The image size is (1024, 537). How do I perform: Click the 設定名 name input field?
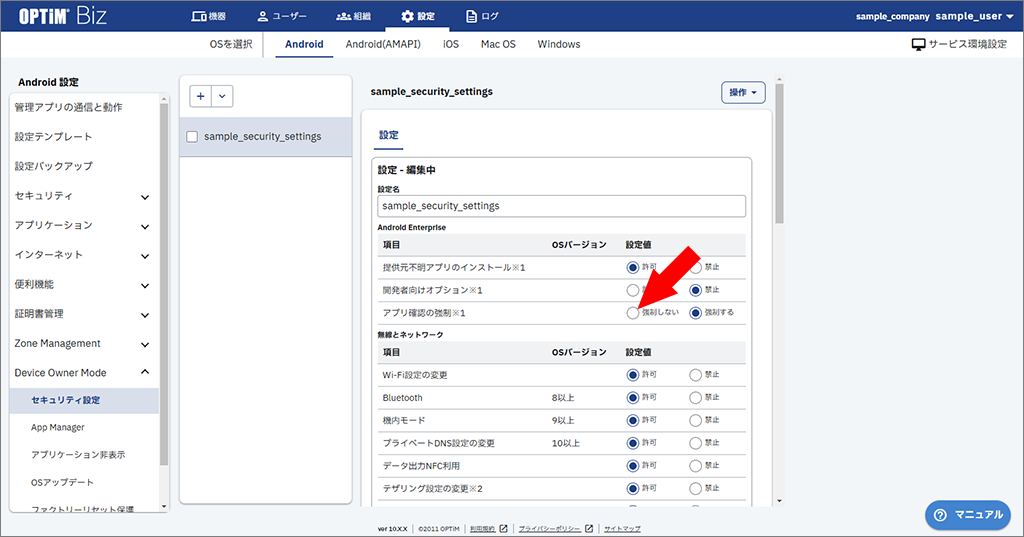coord(561,206)
